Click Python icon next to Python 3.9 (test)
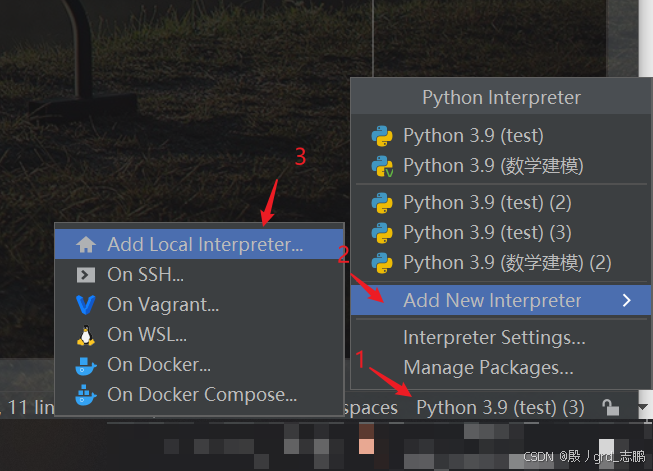 pos(382,136)
